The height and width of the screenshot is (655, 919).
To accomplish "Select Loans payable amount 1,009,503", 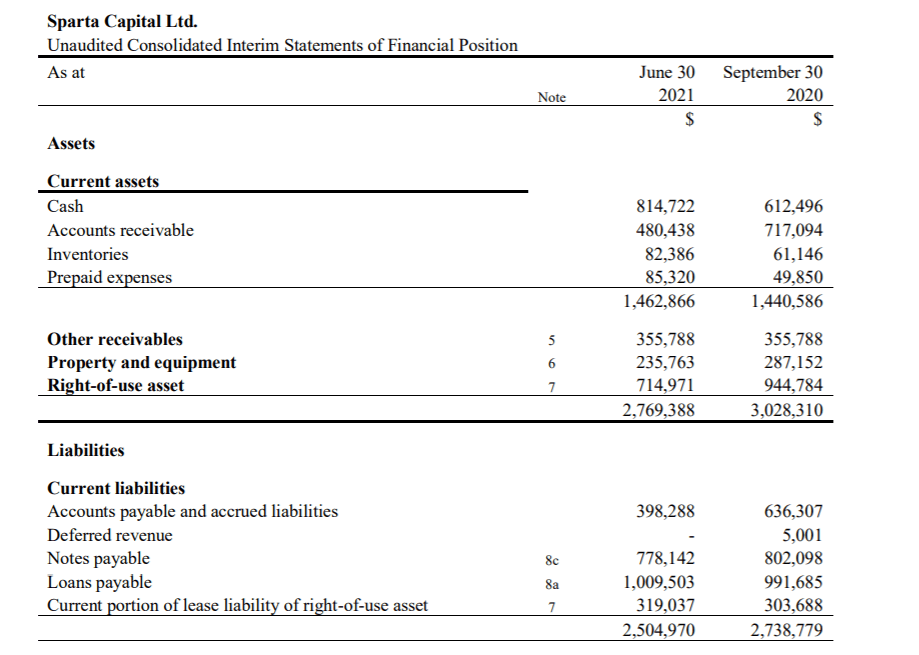I will click(659, 582).
